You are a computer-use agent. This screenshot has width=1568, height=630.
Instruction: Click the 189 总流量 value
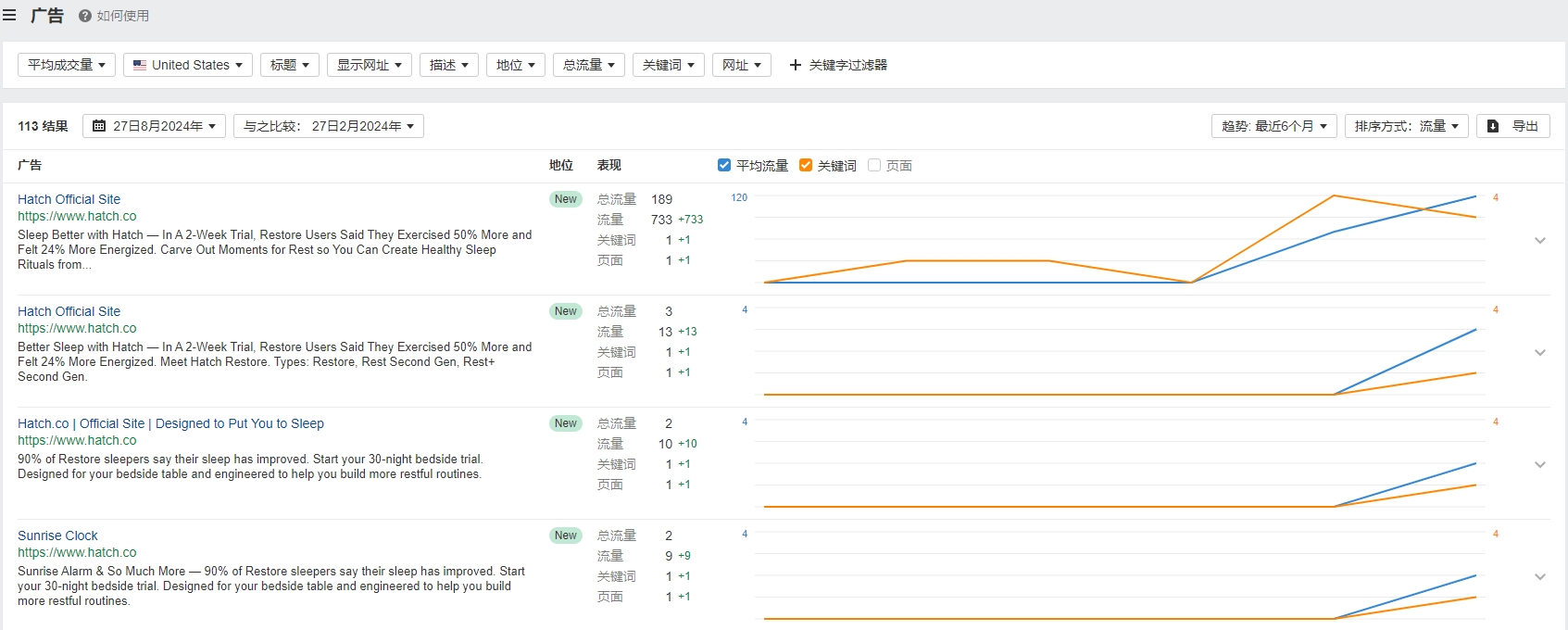coord(661,199)
